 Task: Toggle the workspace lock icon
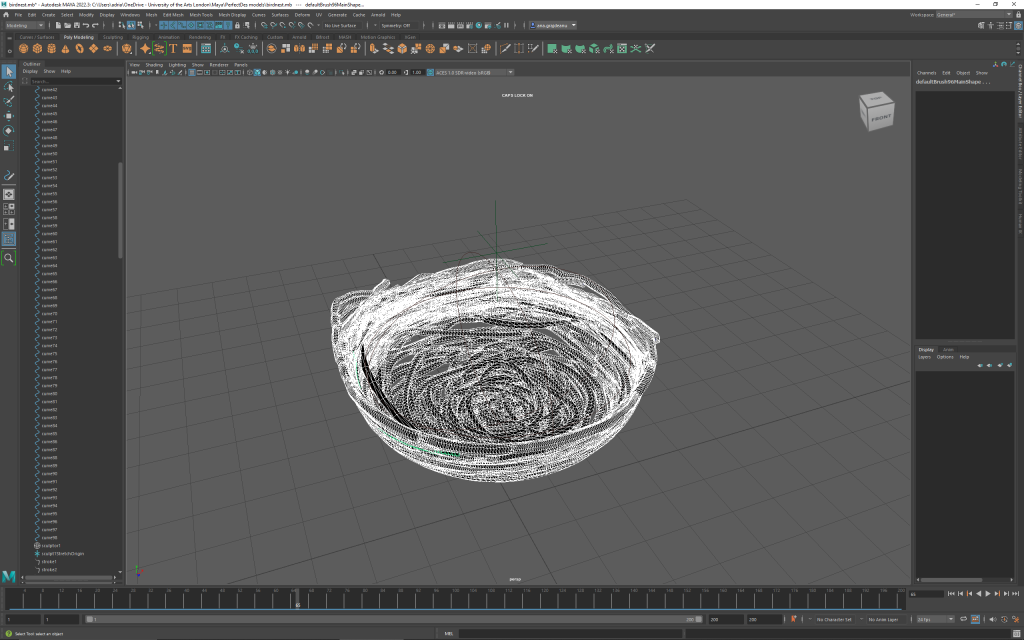click(1017, 14)
